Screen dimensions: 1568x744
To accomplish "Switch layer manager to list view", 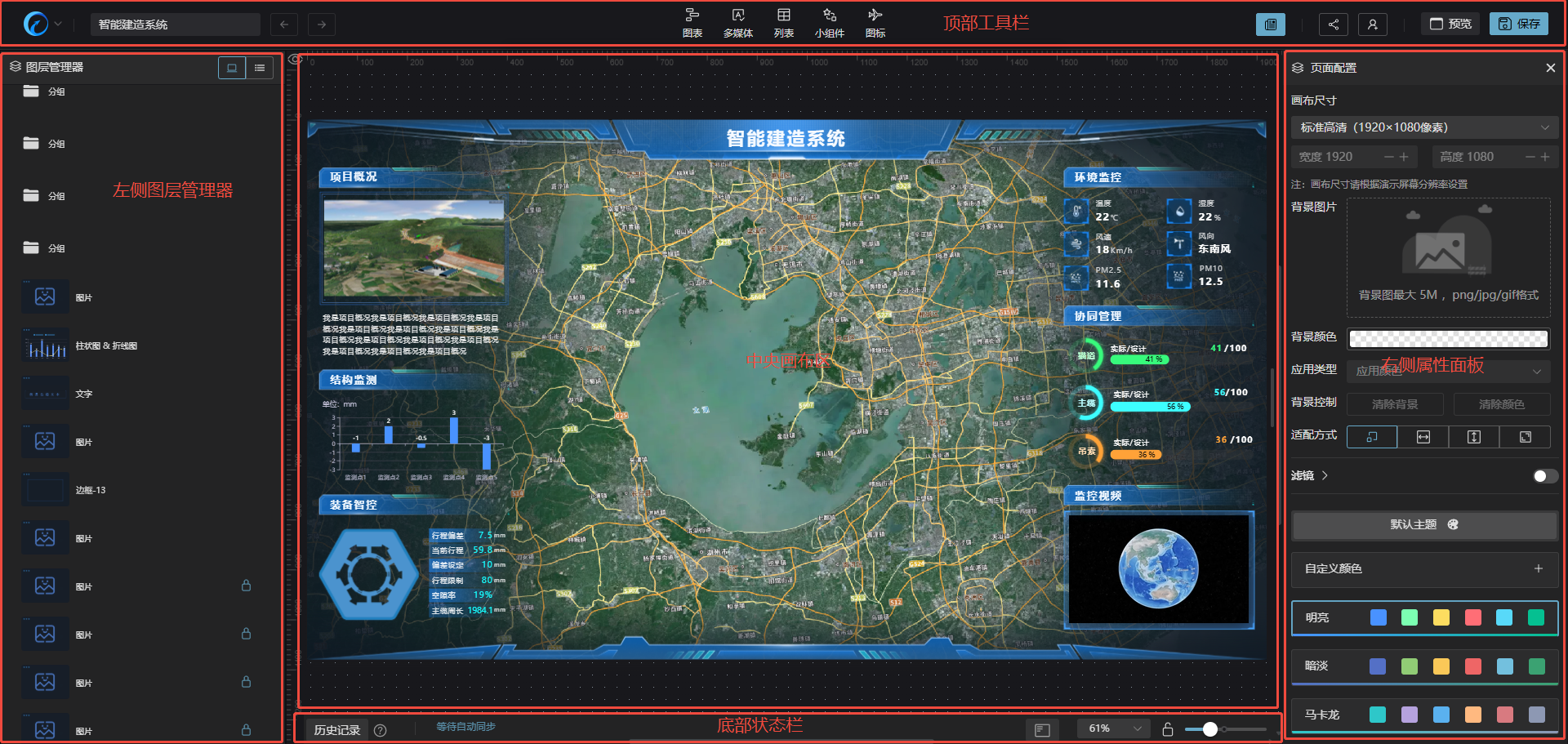I will pyautogui.click(x=260, y=68).
